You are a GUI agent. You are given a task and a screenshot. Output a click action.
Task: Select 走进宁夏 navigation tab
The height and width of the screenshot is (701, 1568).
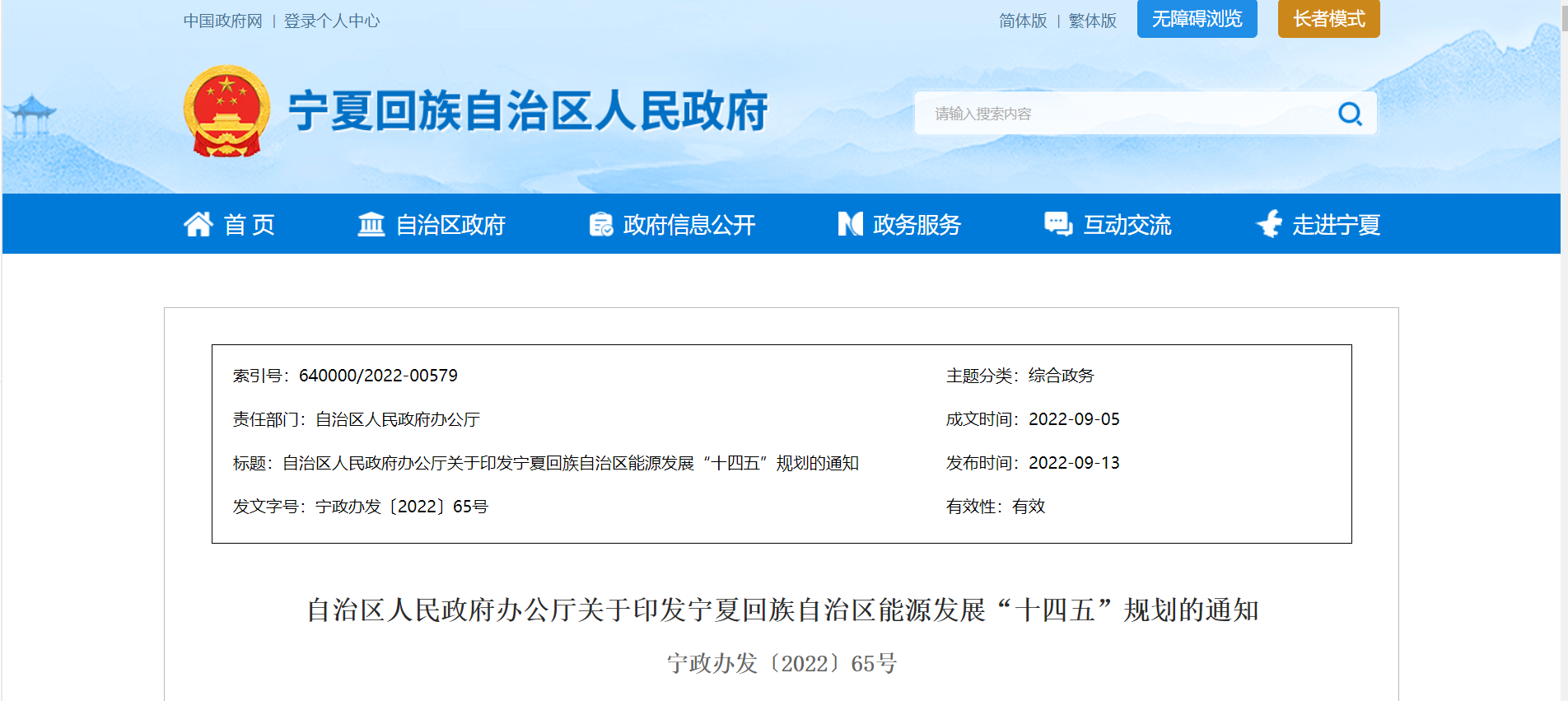coord(1336,225)
